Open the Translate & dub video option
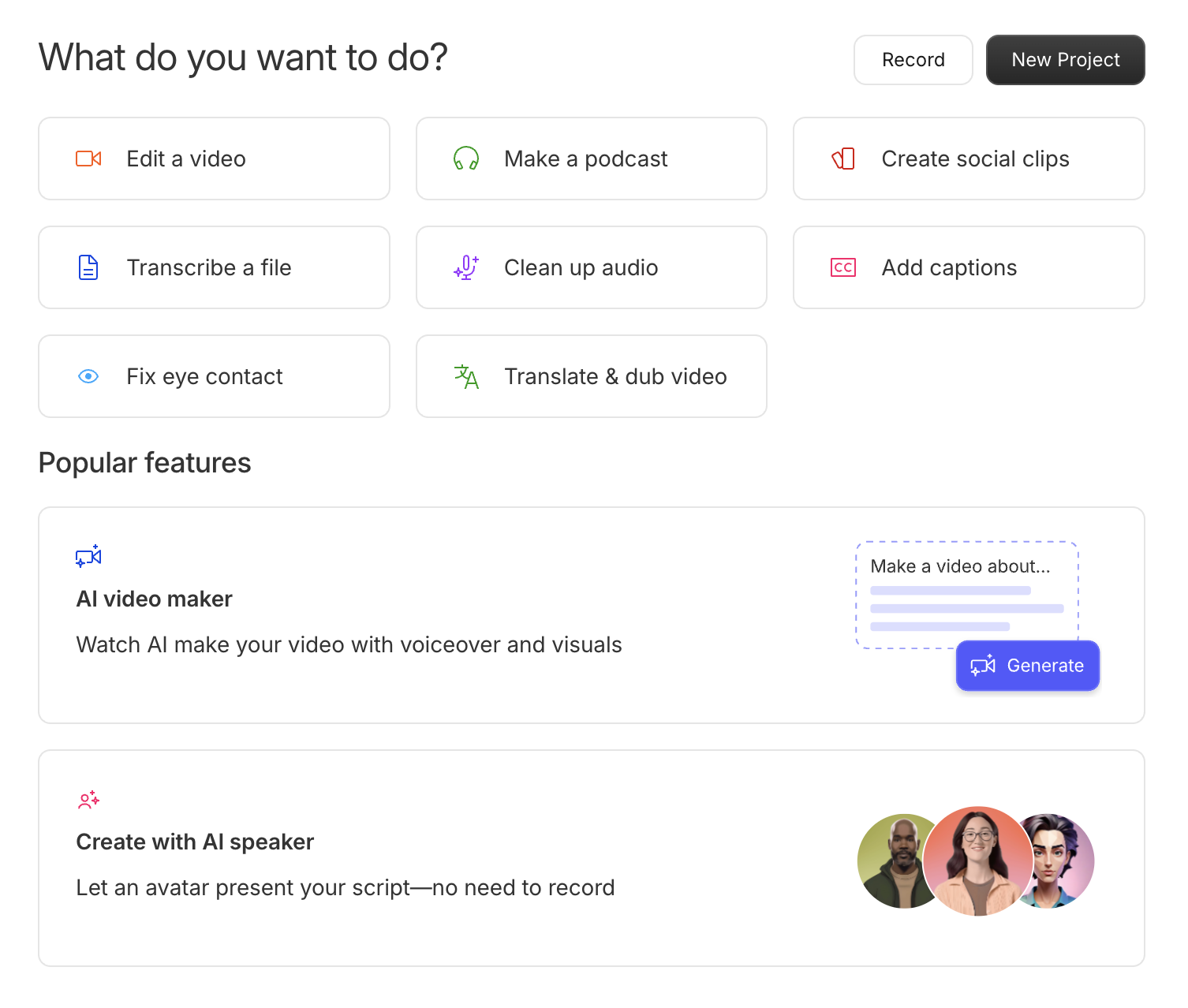The image size is (1188, 1008). (592, 376)
